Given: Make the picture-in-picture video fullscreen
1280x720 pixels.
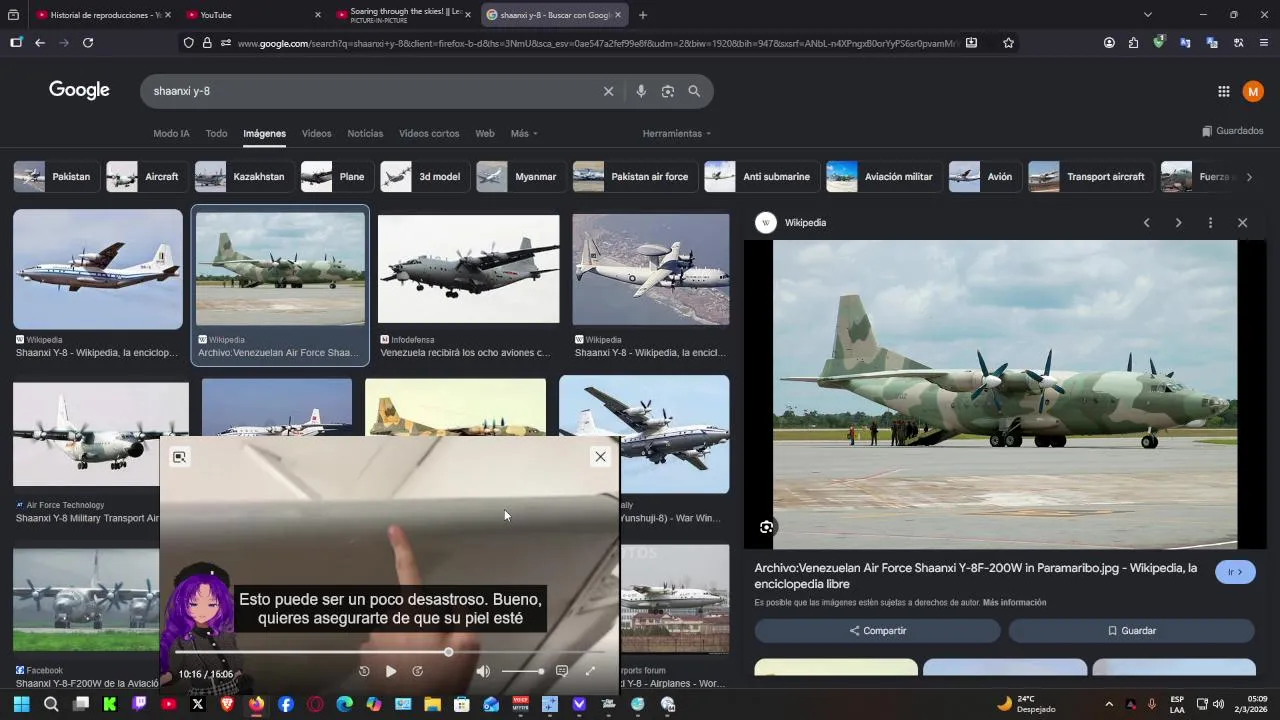Looking at the screenshot, I should pyautogui.click(x=590, y=671).
